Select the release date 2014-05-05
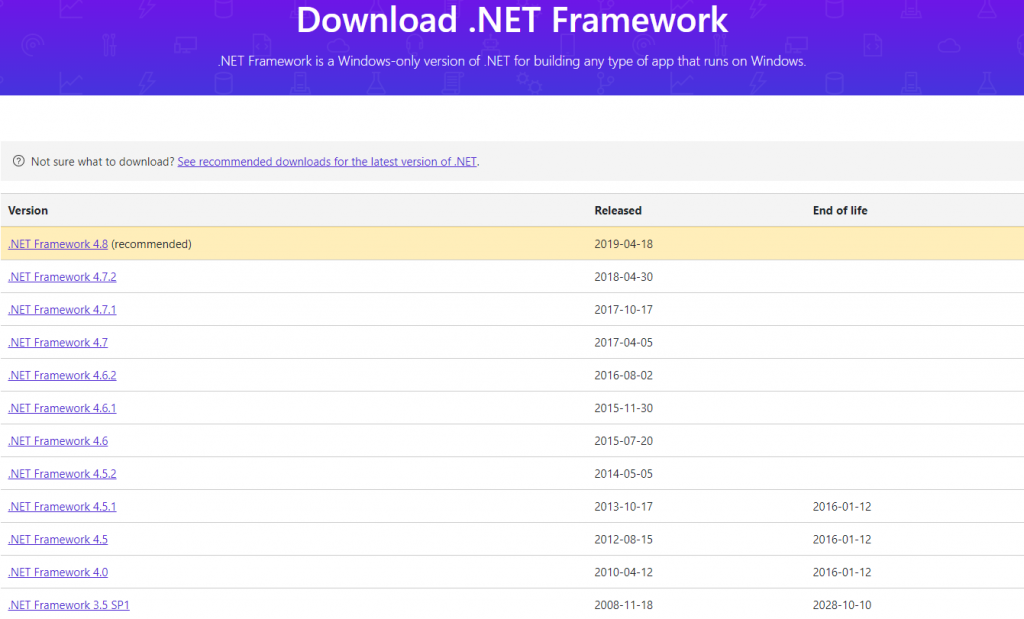The height and width of the screenshot is (619, 1024). (623, 473)
